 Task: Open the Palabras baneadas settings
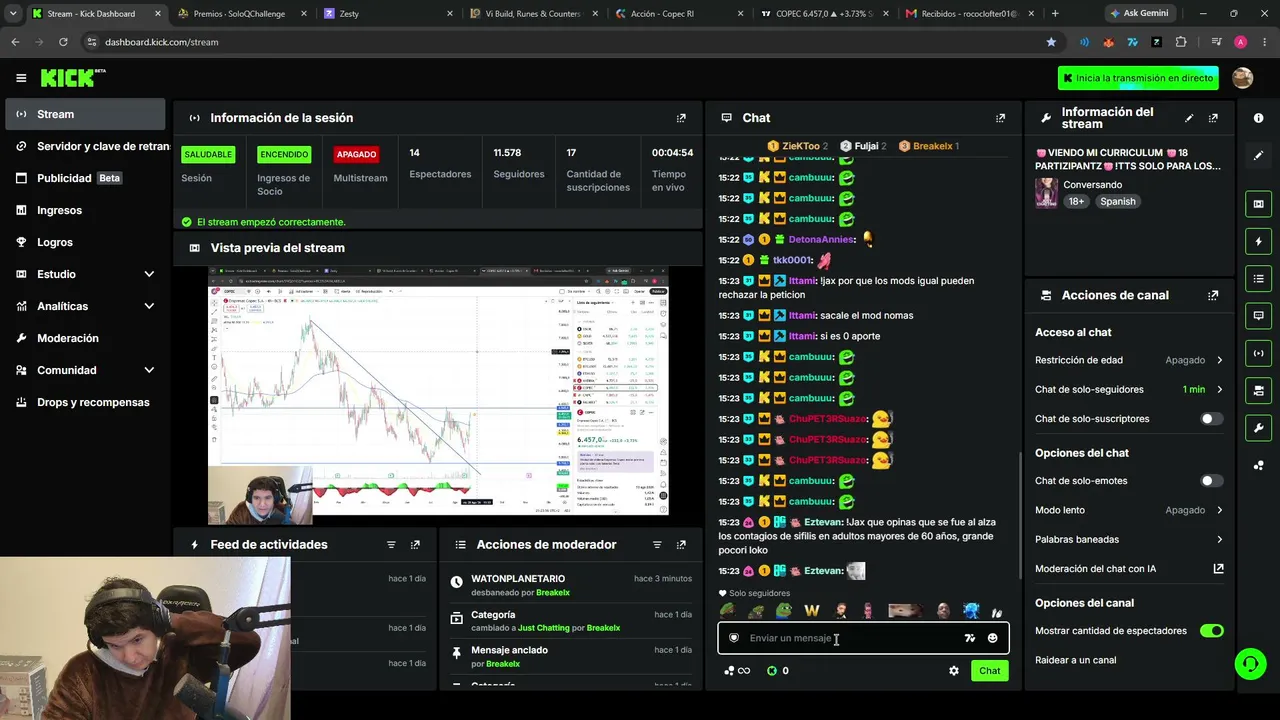tap(1129, 539)
